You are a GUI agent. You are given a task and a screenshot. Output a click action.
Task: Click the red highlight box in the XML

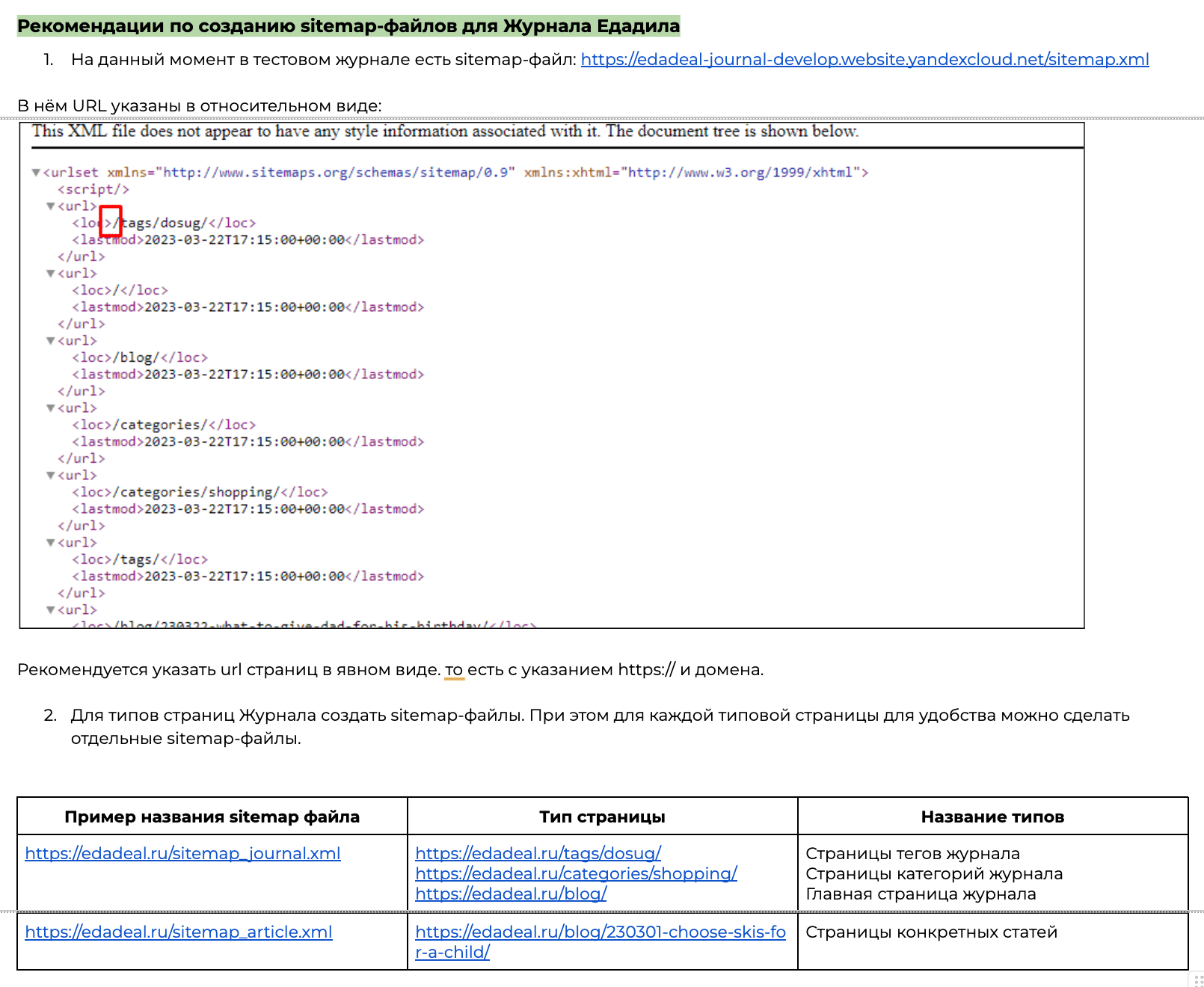coord(111,221)
